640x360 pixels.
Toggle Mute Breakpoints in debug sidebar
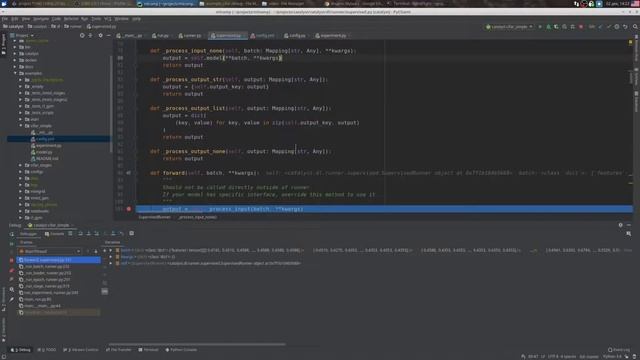pos(12,280)
